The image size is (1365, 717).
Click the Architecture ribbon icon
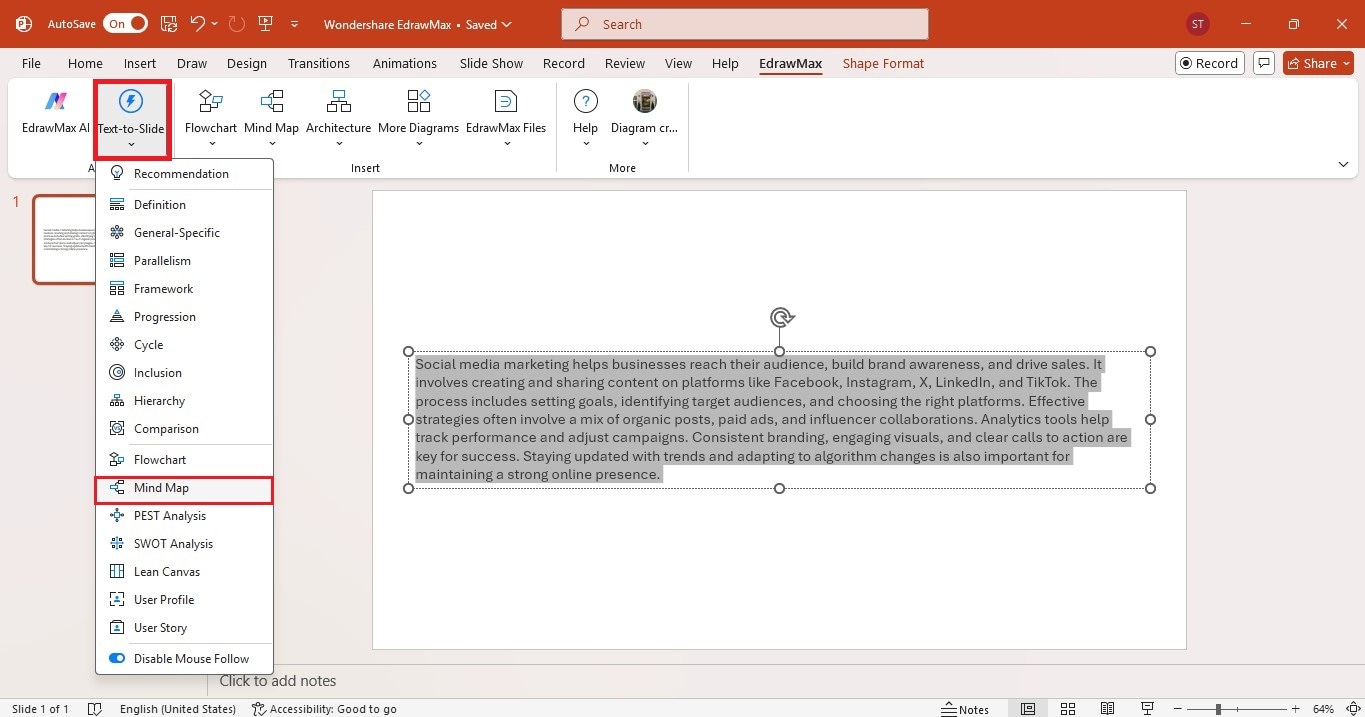click(339, 101)
